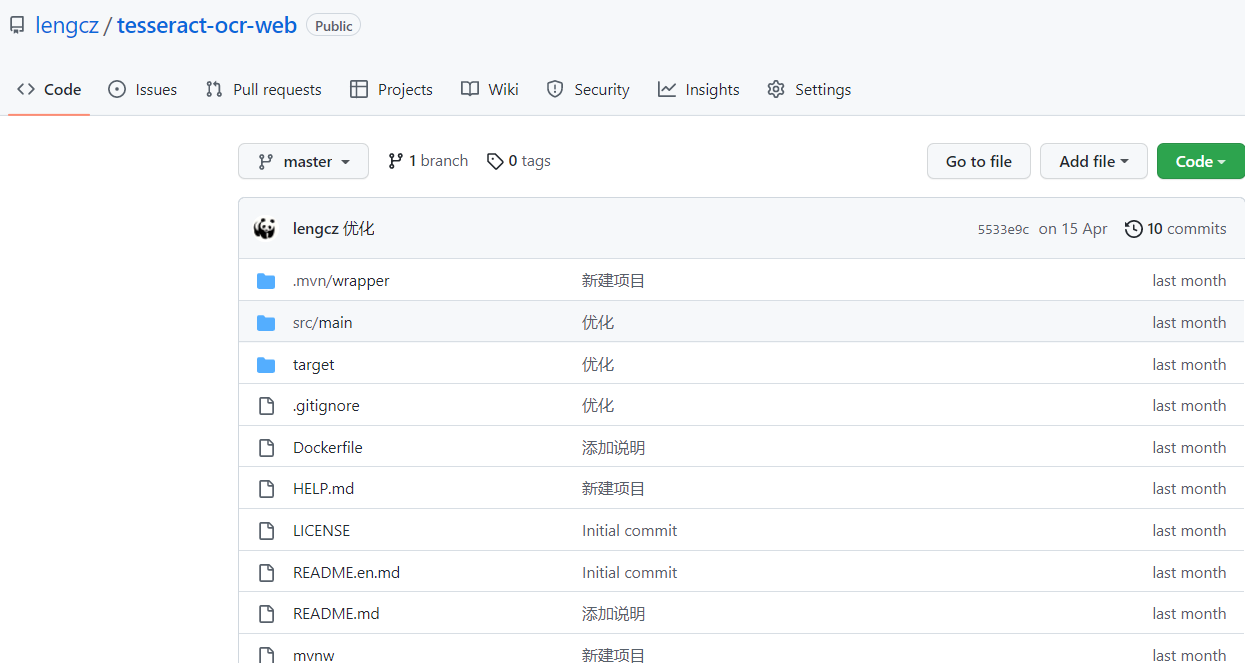The image size is (1245, 663).
Task: Click 'last month' on the target row
Action: click(1189, 365)
